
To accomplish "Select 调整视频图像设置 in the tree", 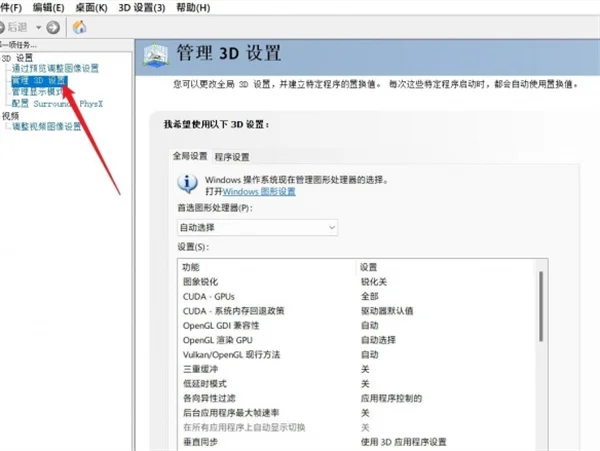I will [46, 127].
